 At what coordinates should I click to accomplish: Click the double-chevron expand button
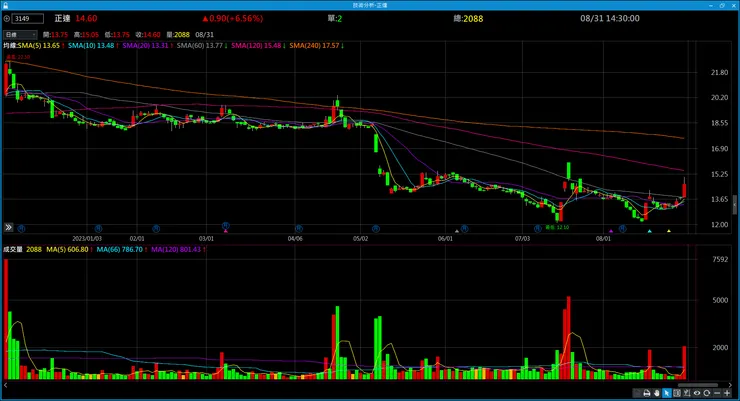[x=8, y=227]
